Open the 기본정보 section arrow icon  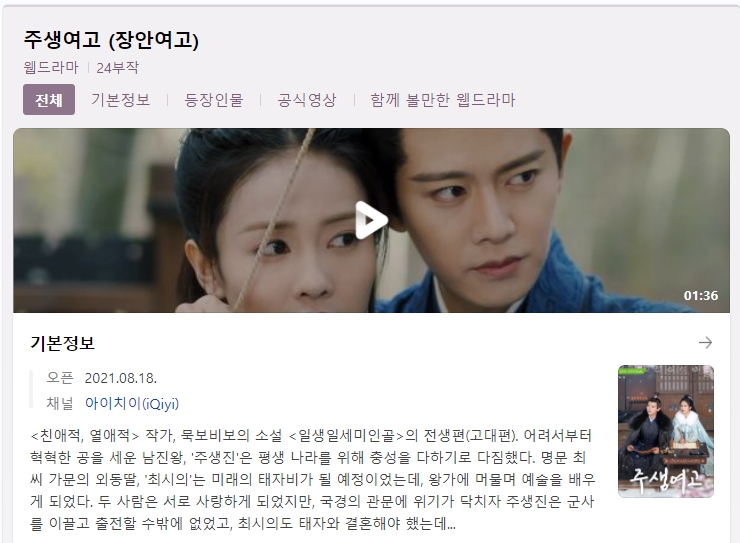705,343
